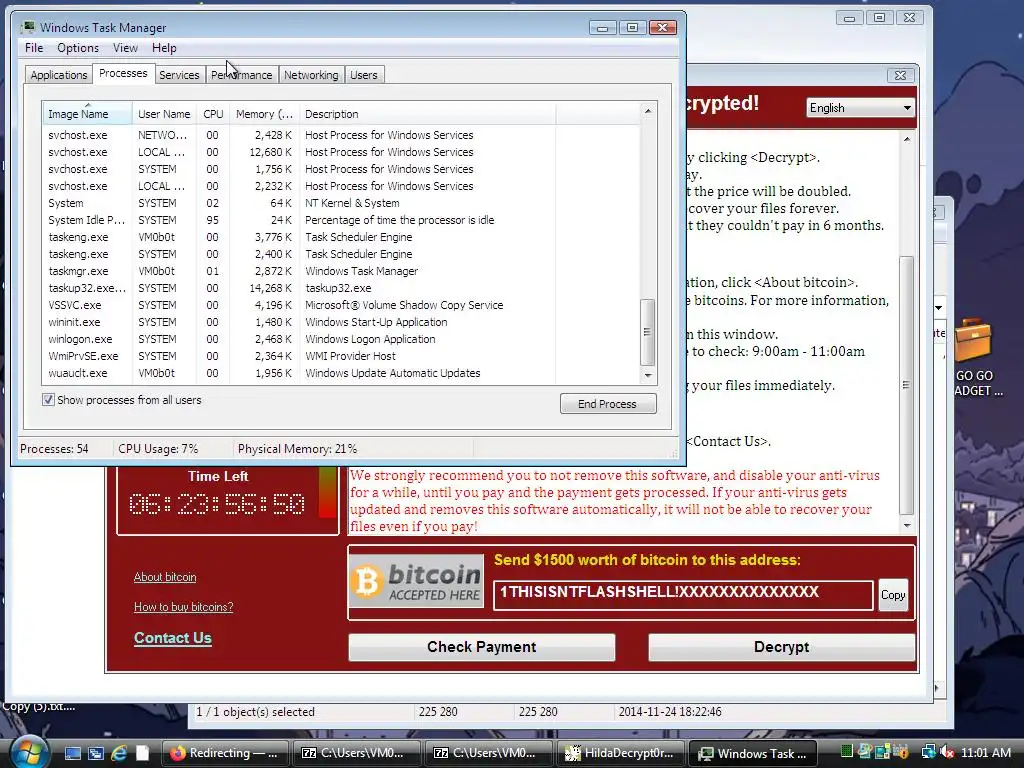Select the WmiPrvSE.exe process row
The image size is (1024, 768).
coord(341,356)
